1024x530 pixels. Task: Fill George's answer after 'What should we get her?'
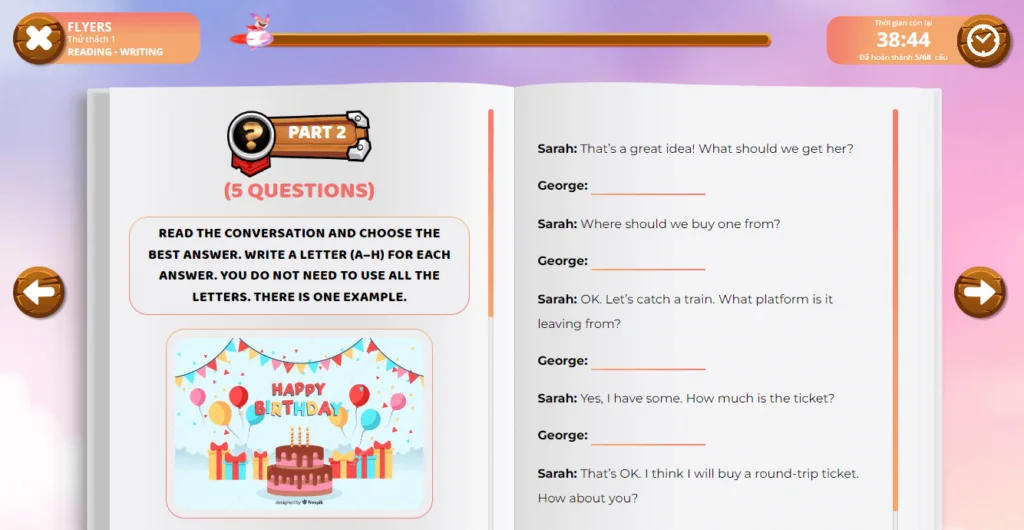pyautogui.click(x=648, y=187)
